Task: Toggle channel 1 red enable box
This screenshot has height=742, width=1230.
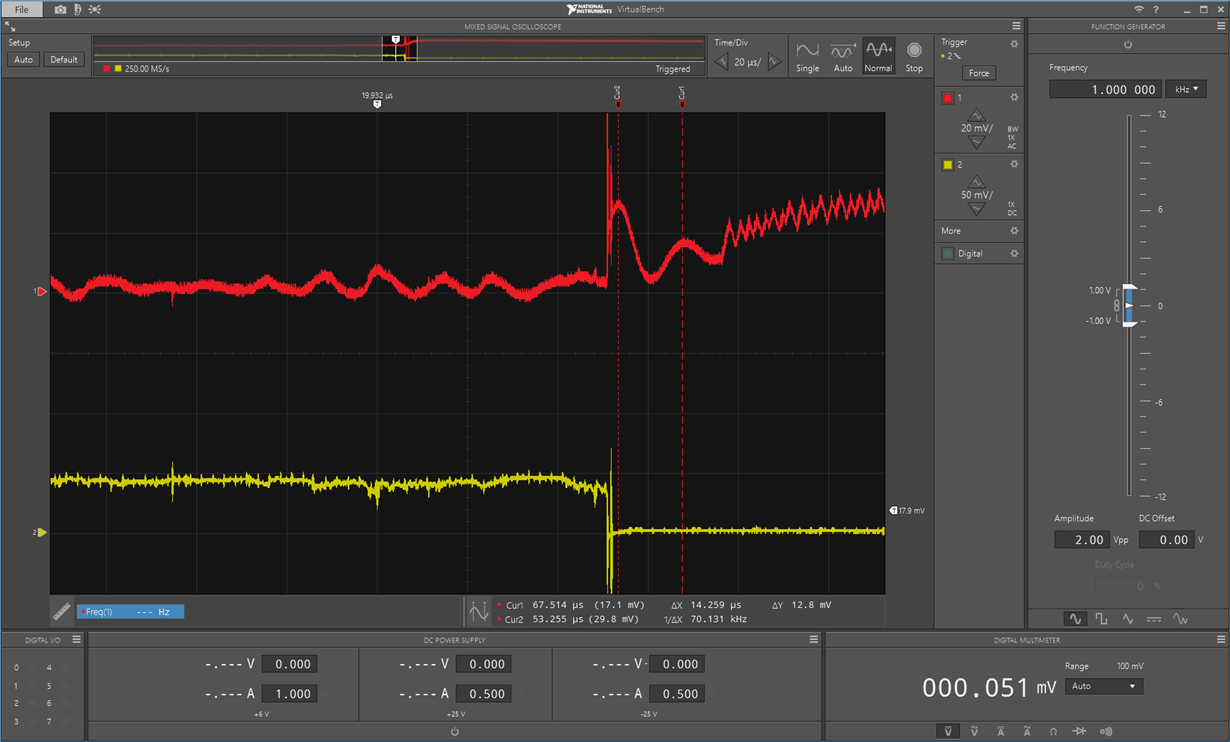Action: click(x=948, y=98)
